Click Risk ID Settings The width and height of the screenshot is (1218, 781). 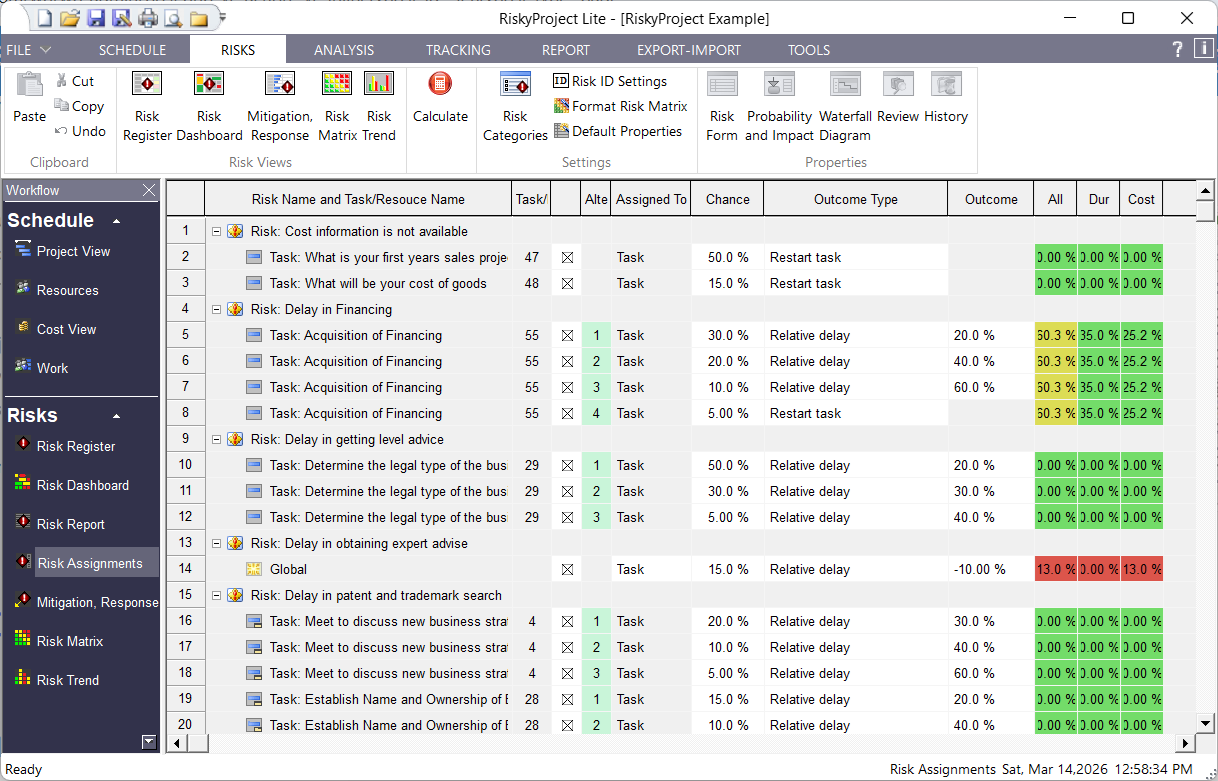[610, 81]
